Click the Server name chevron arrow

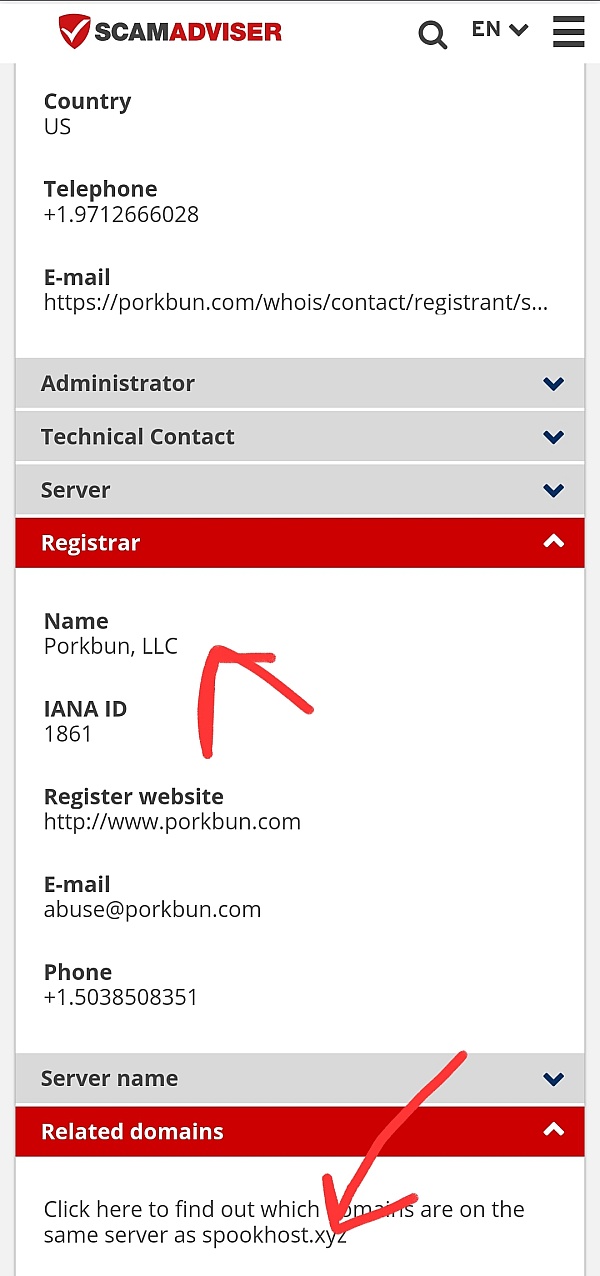tap(553, 1079)
